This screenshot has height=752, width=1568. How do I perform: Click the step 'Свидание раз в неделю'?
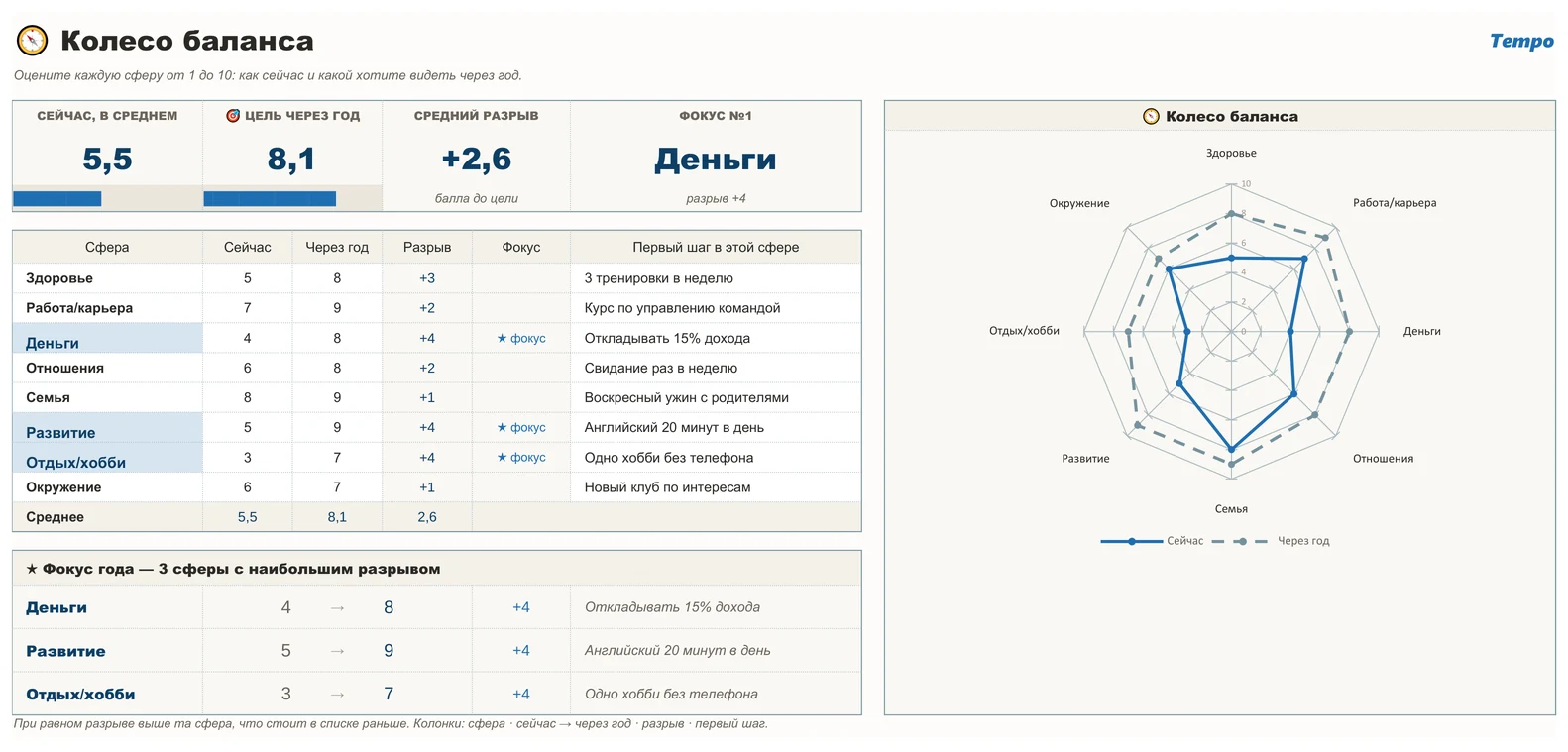[x=661, y=368]
